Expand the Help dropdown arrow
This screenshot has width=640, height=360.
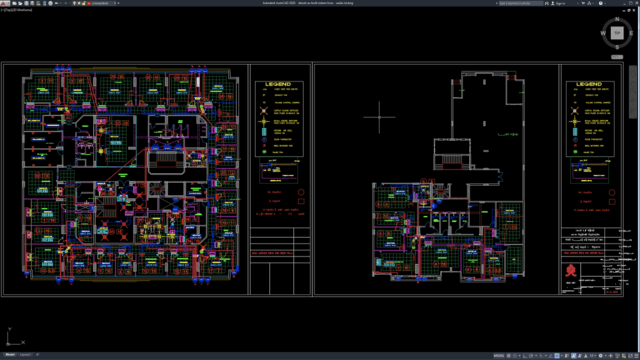pyautogui.click(x=605, y=3)
